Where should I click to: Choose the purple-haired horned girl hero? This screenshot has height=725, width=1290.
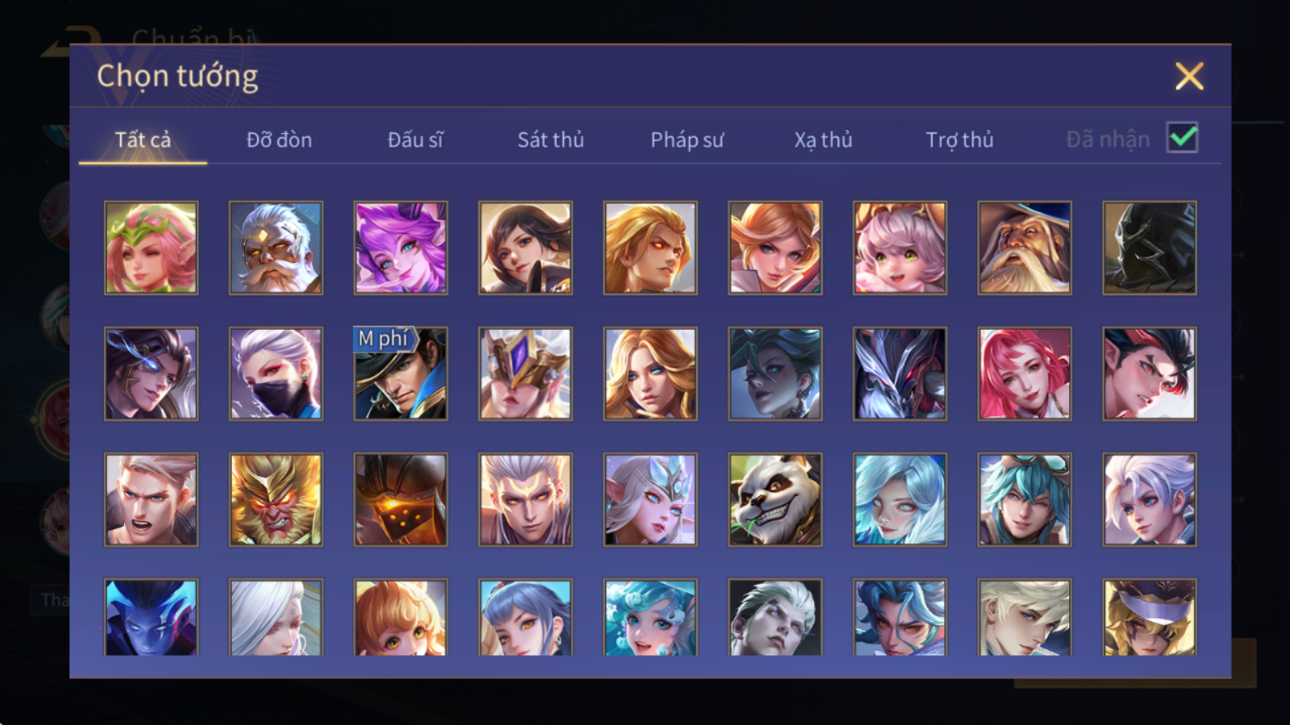[400, 248]
